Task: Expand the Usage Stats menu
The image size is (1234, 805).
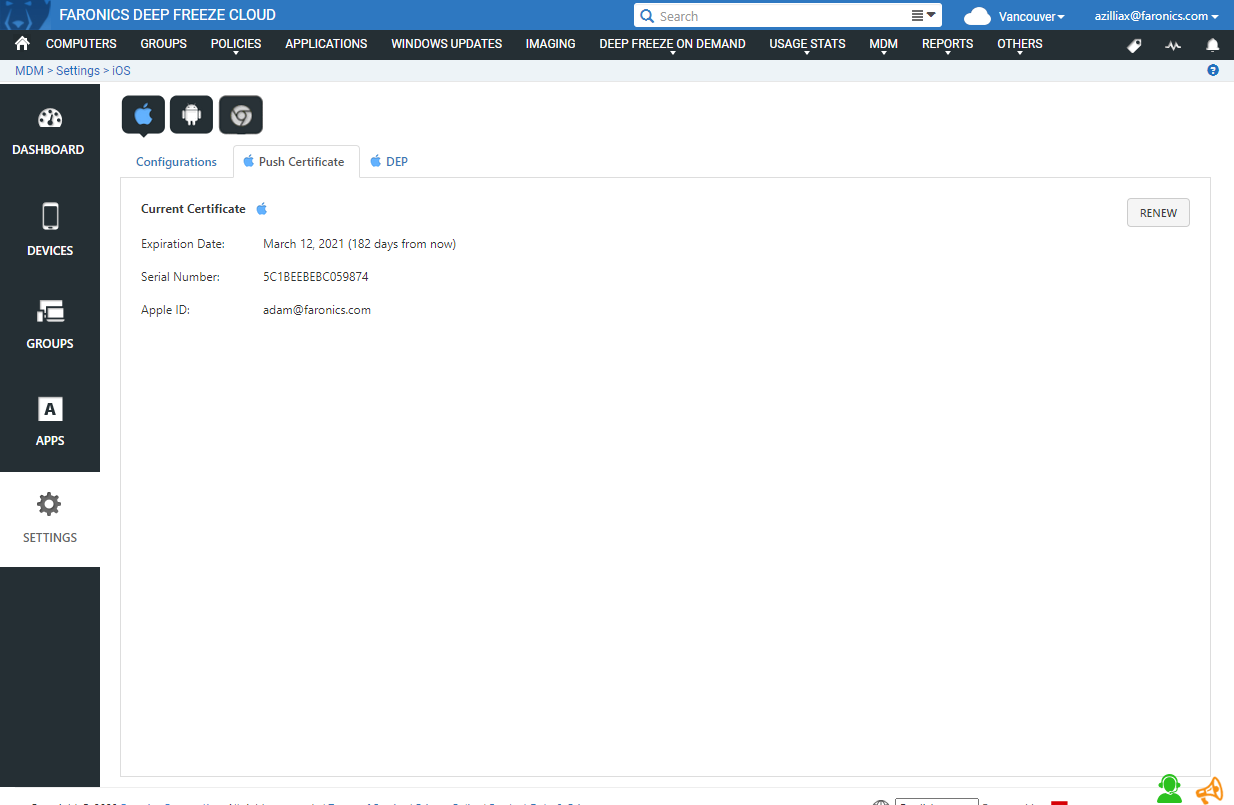Action: pyautogui.click(x=807, y=44)
